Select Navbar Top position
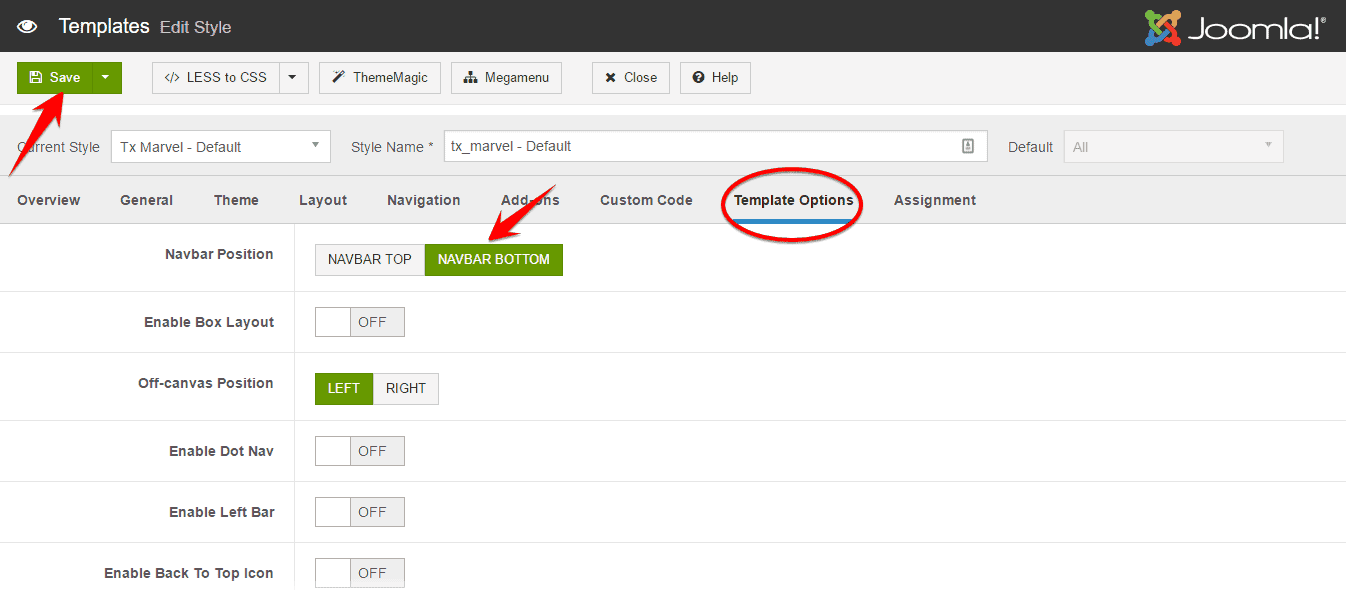Image resolution: width=1346 pixels, height=590 pixels. click(369, 259)
